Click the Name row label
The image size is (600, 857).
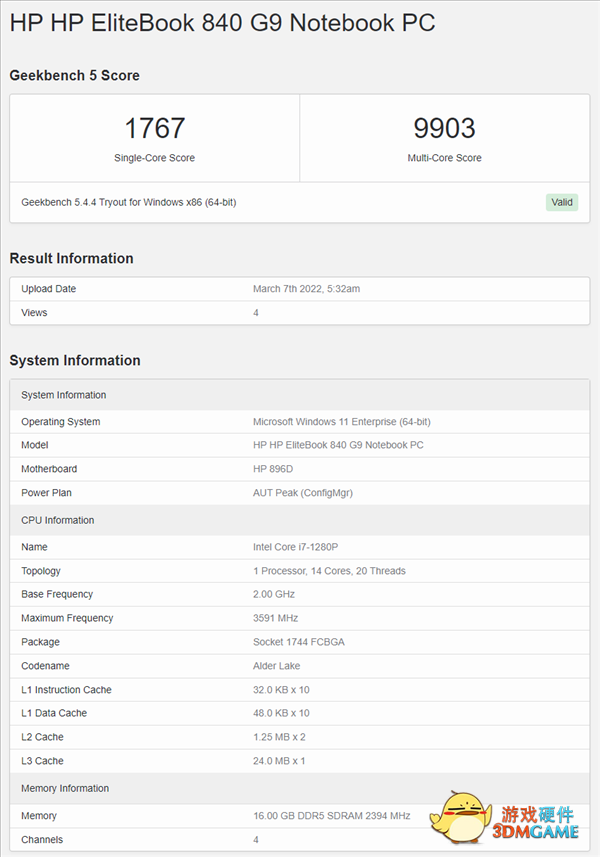(x=34, y=547)
